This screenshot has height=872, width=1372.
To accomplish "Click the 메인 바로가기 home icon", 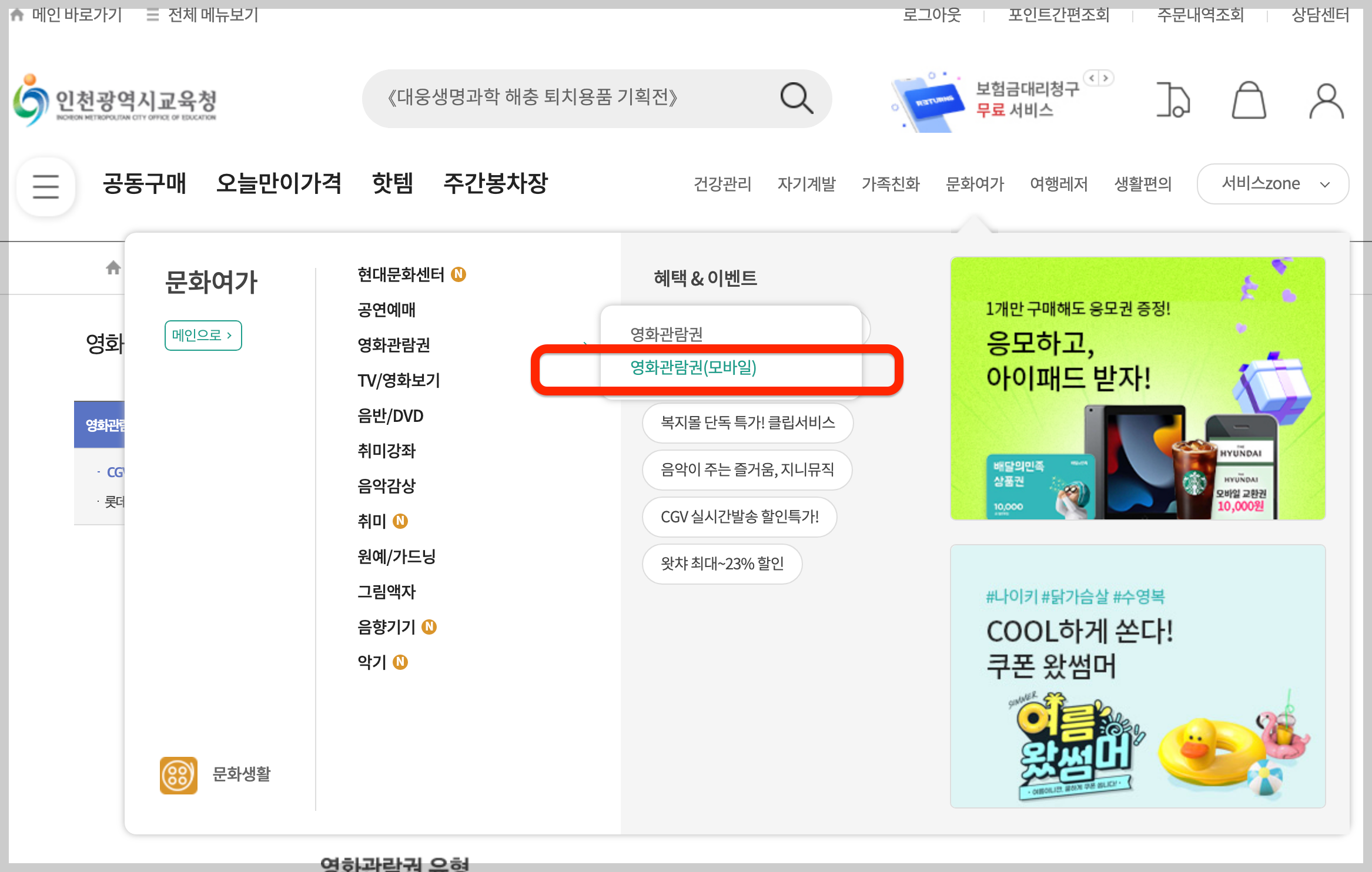I will coord(18,15).
